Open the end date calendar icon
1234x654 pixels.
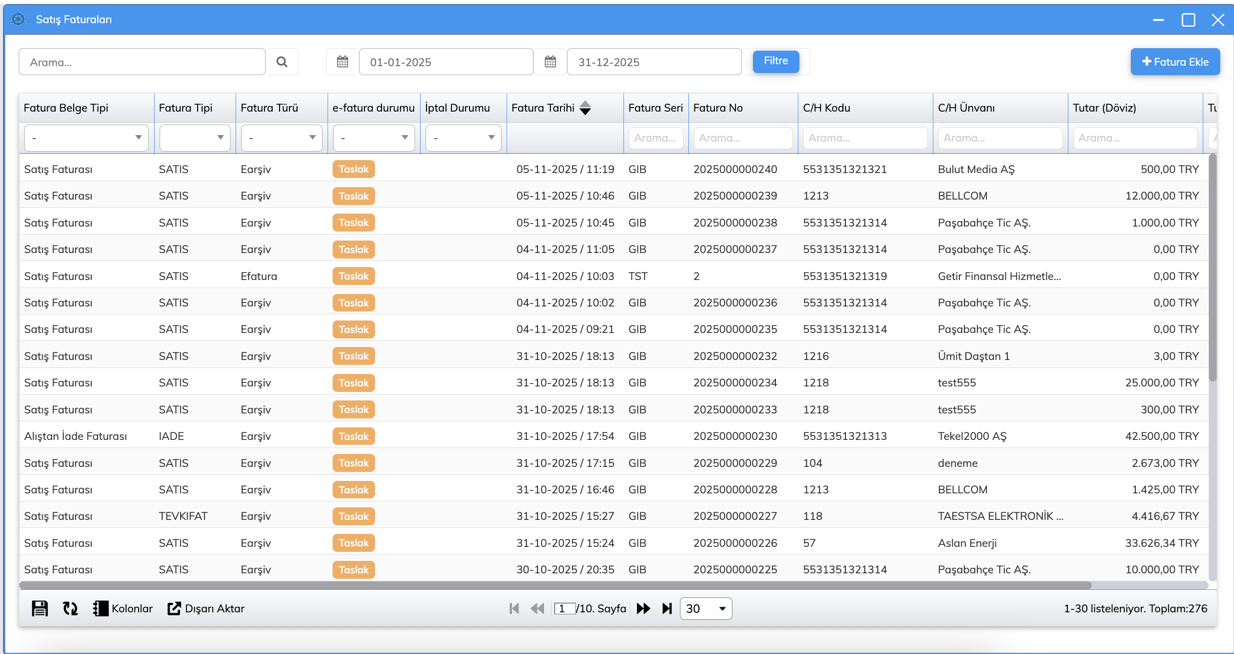point(550,62)
